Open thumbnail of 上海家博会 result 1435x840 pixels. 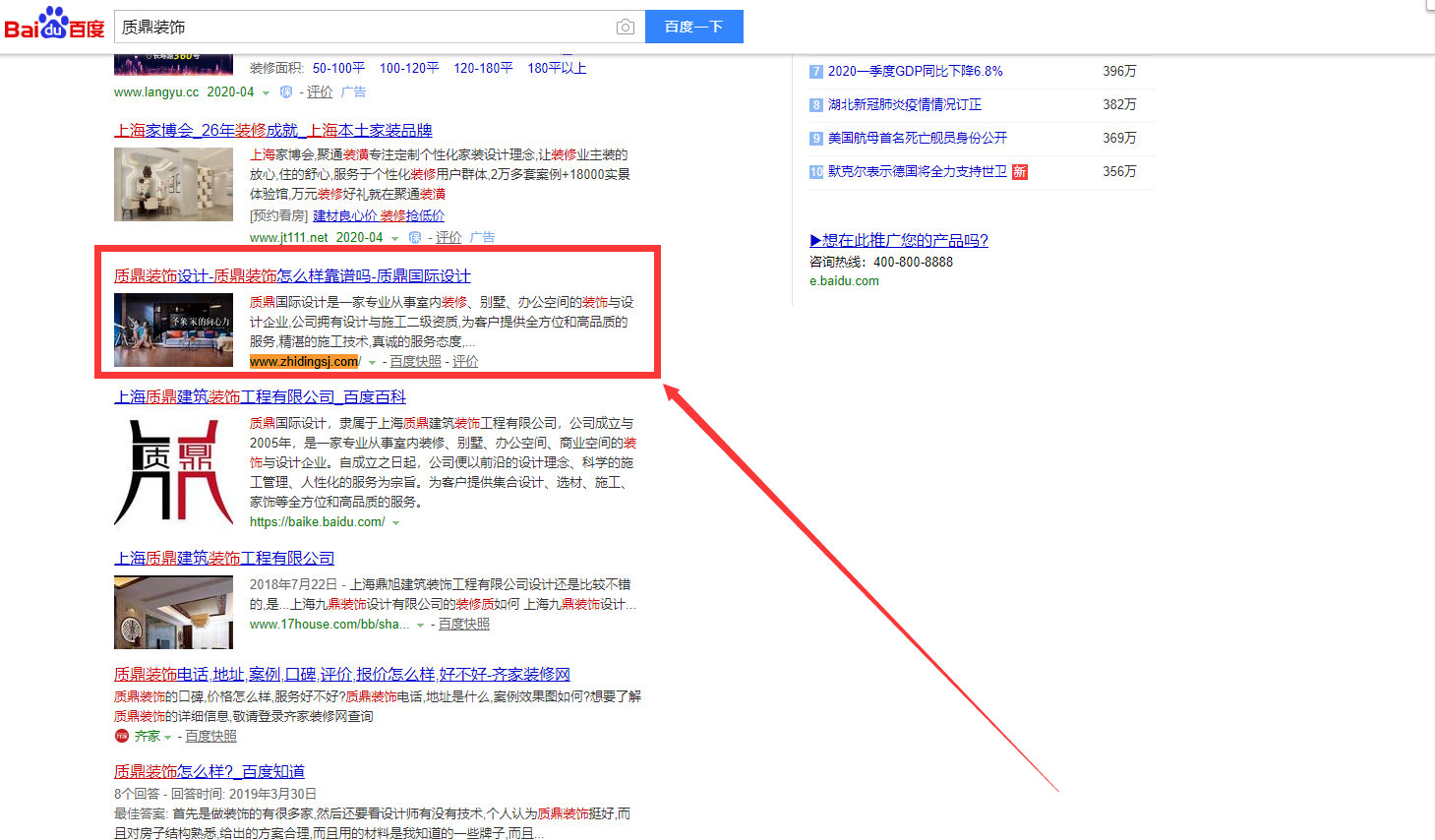coord(173,184)
